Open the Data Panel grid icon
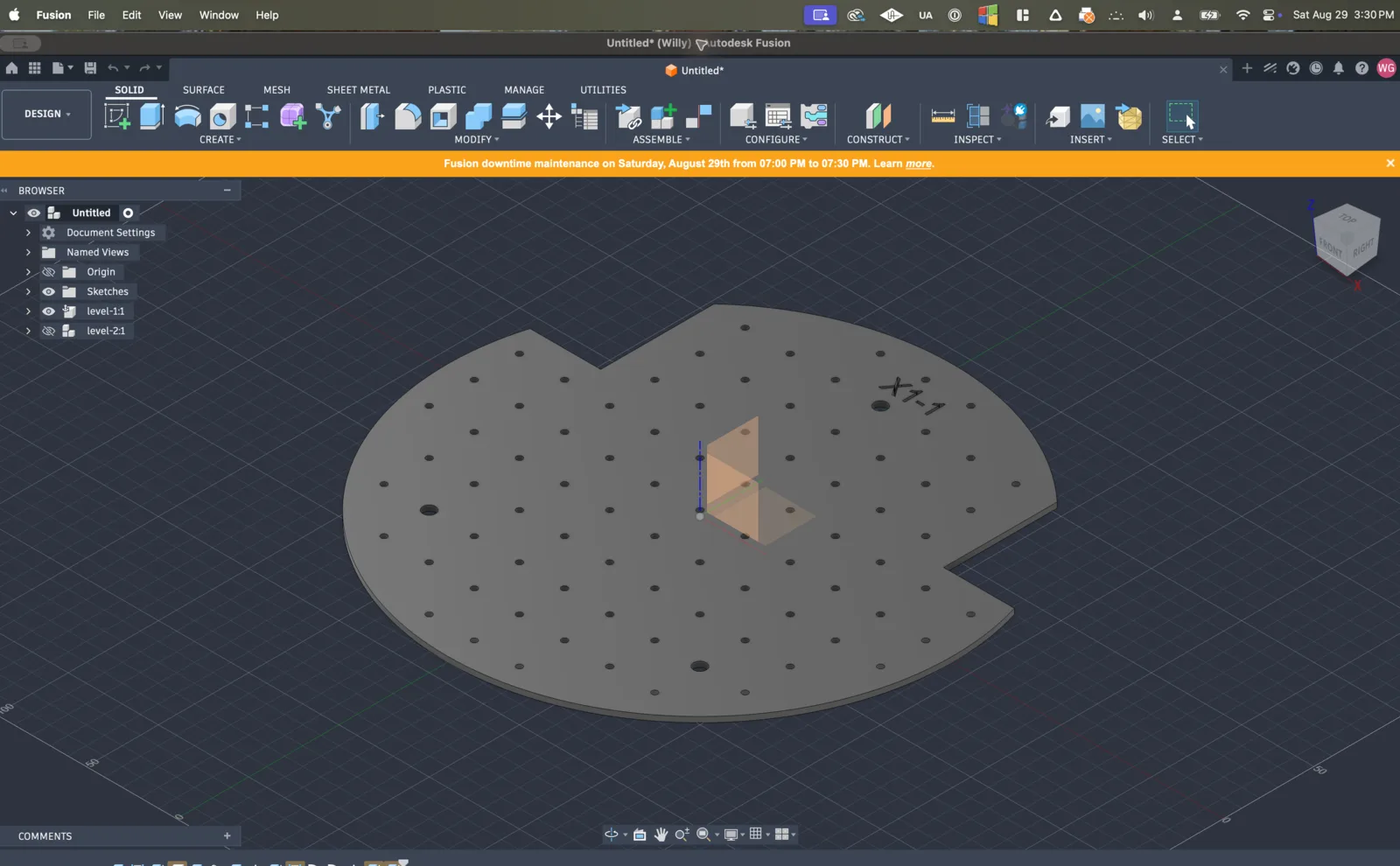Screen dimensions: 1400x866 tap(34, 68)
